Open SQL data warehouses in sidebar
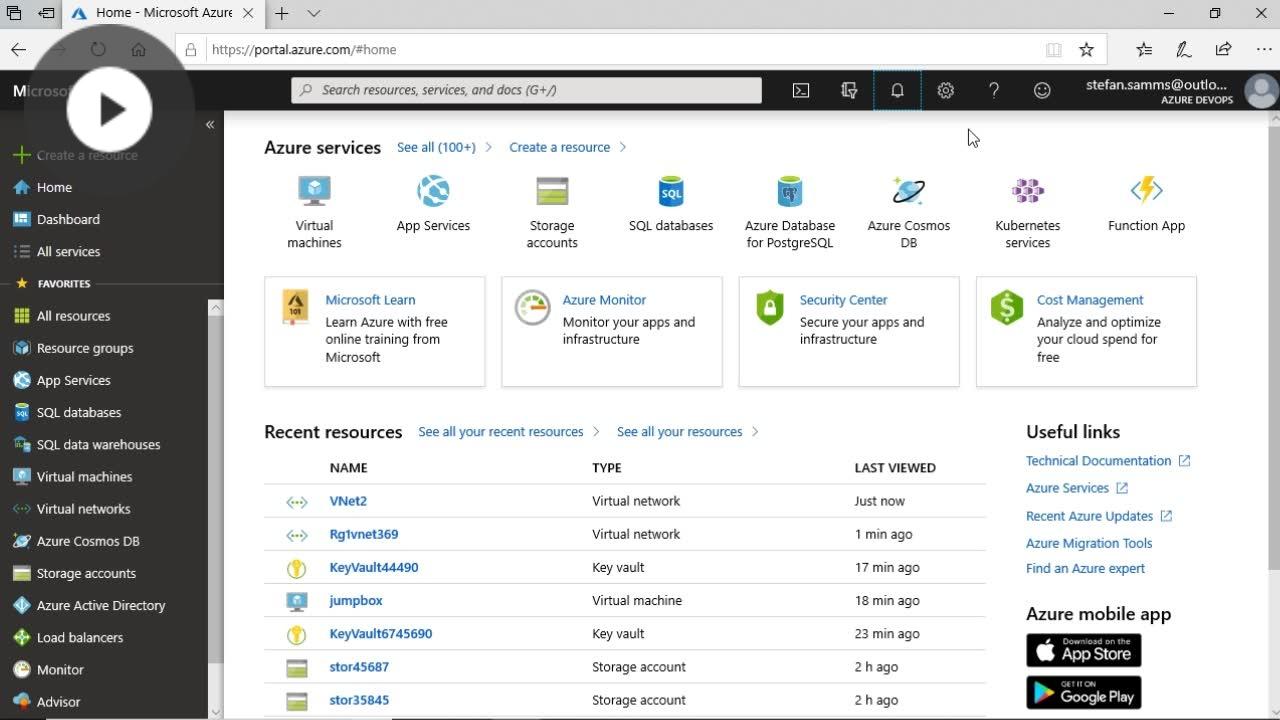This screenshot has width=1280, height=720. pyautogui.click(x=98, y=444)
